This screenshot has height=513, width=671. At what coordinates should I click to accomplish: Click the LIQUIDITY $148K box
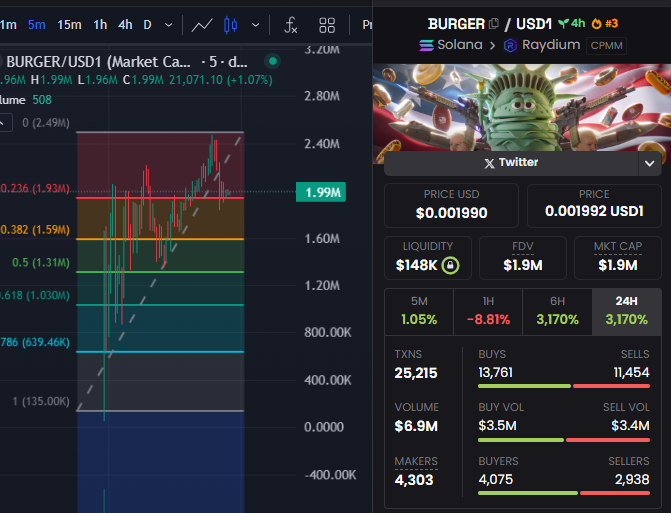pos(428,258)
